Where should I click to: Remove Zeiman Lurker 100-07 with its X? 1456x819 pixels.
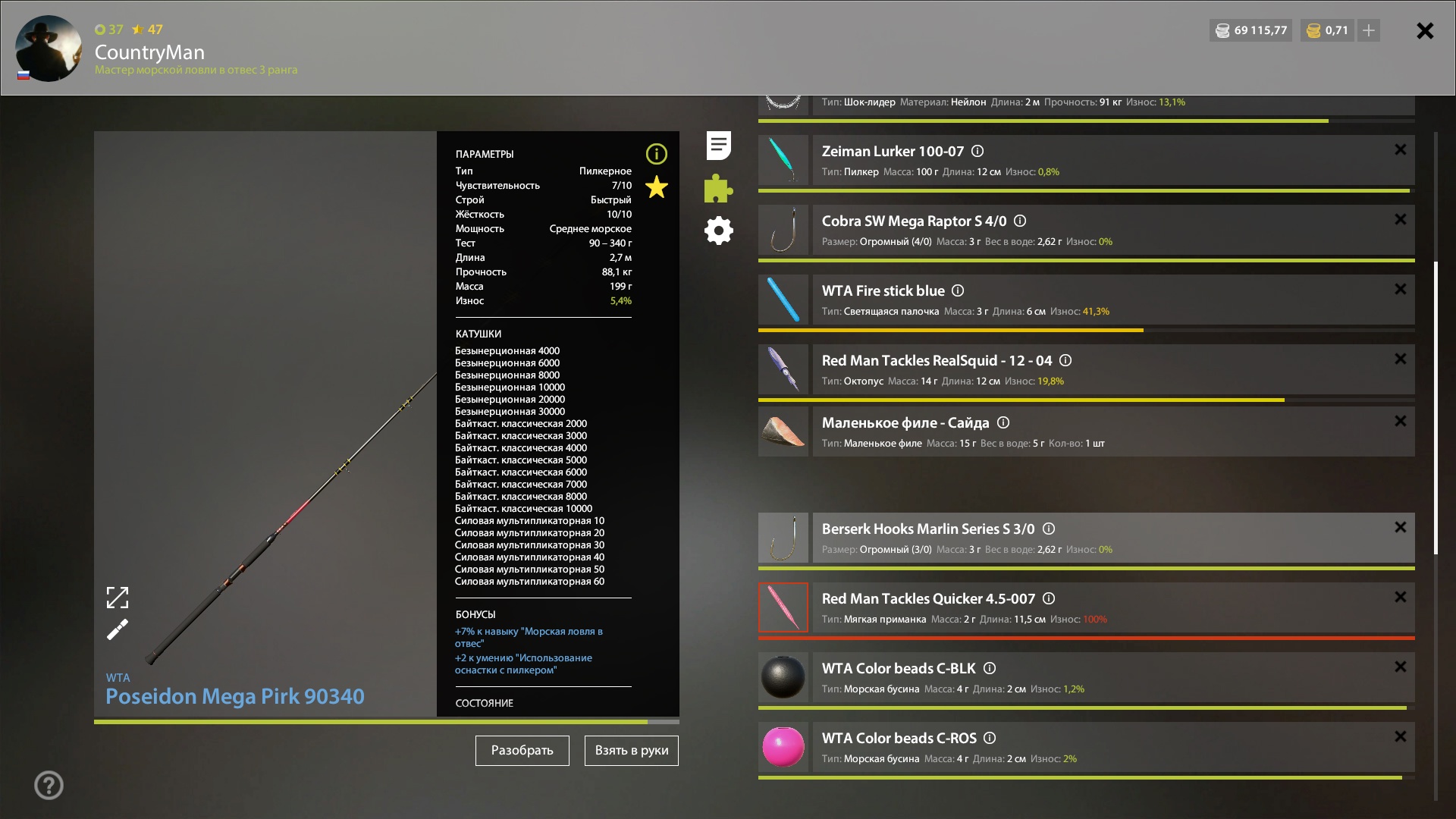[x=1400, y=150]
